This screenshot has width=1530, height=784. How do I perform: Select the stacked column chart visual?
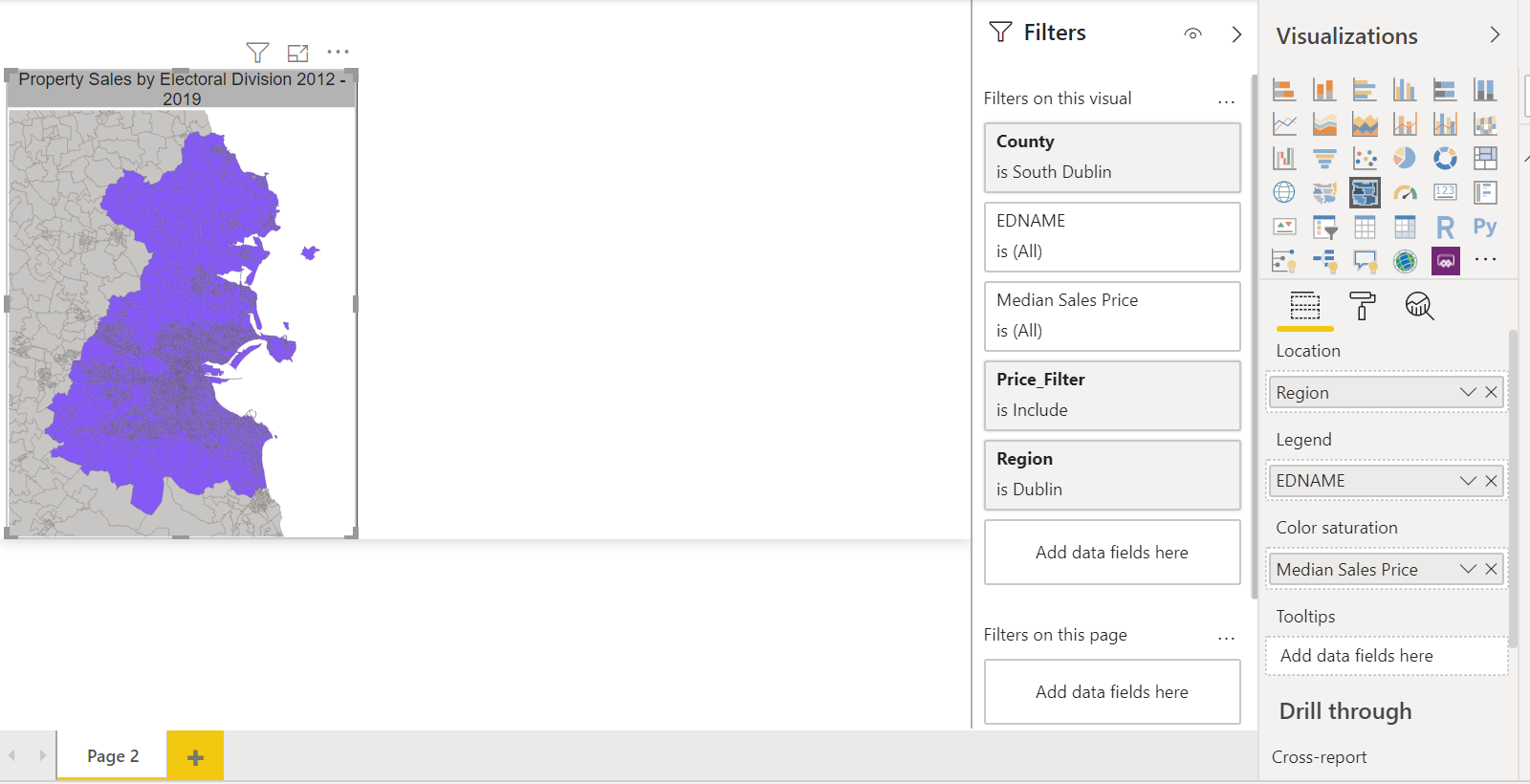[1324, 90]
